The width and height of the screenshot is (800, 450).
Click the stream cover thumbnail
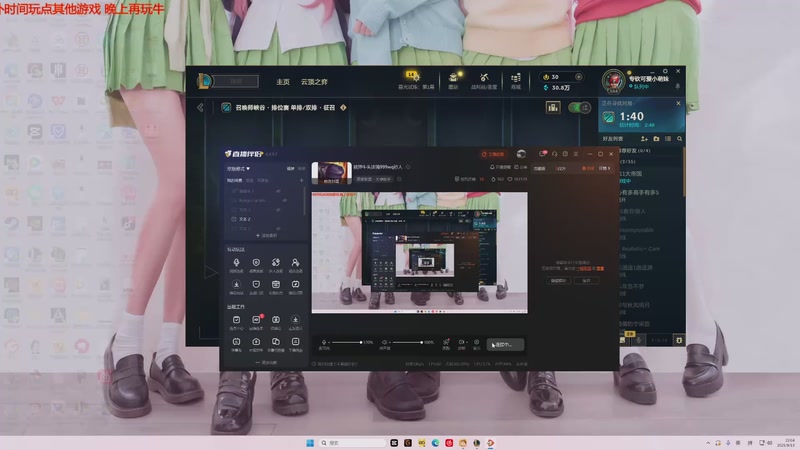click(x=332, y=173)
